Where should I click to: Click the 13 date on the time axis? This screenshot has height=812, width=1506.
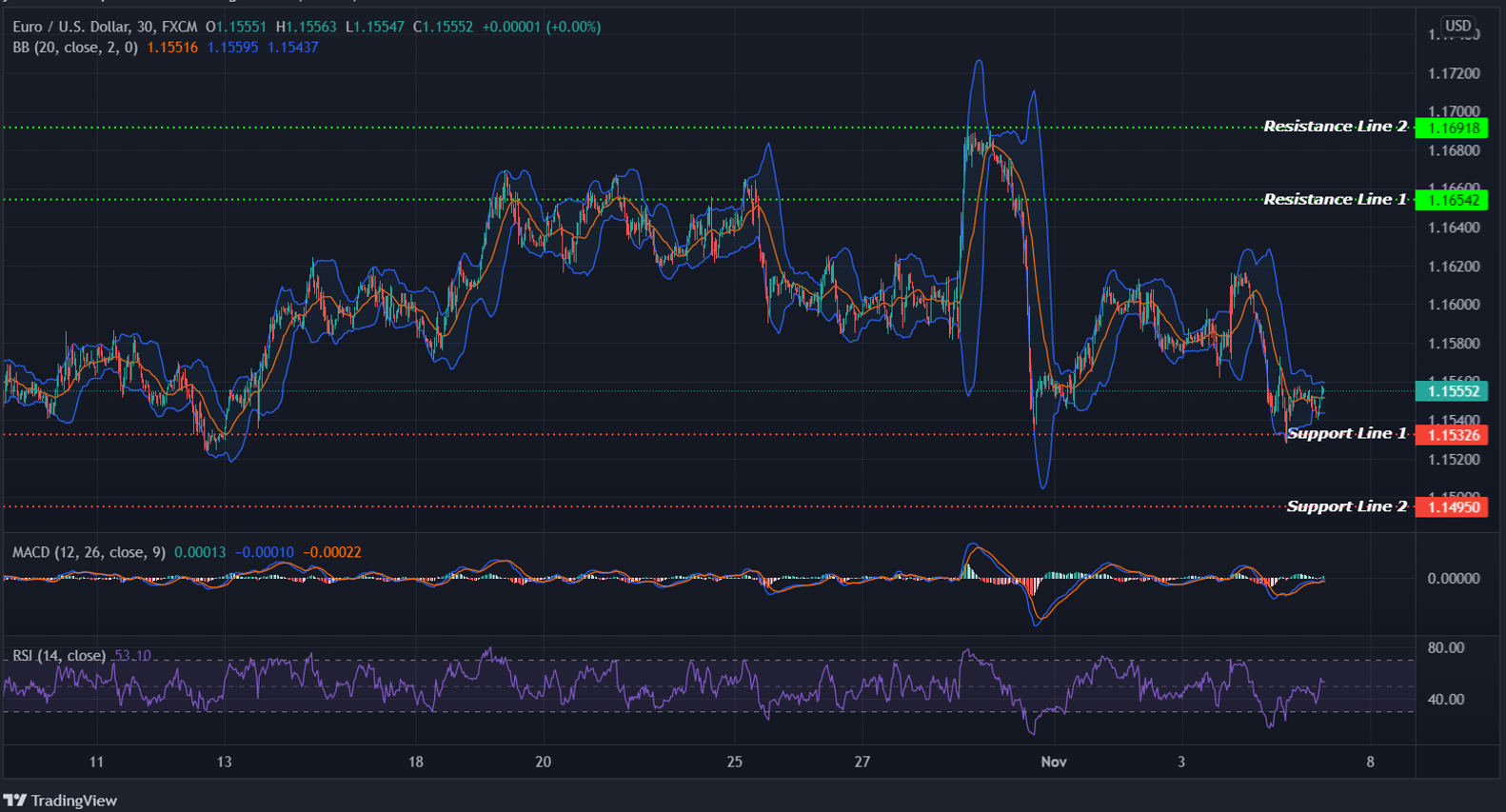click(x=224, y=762)
